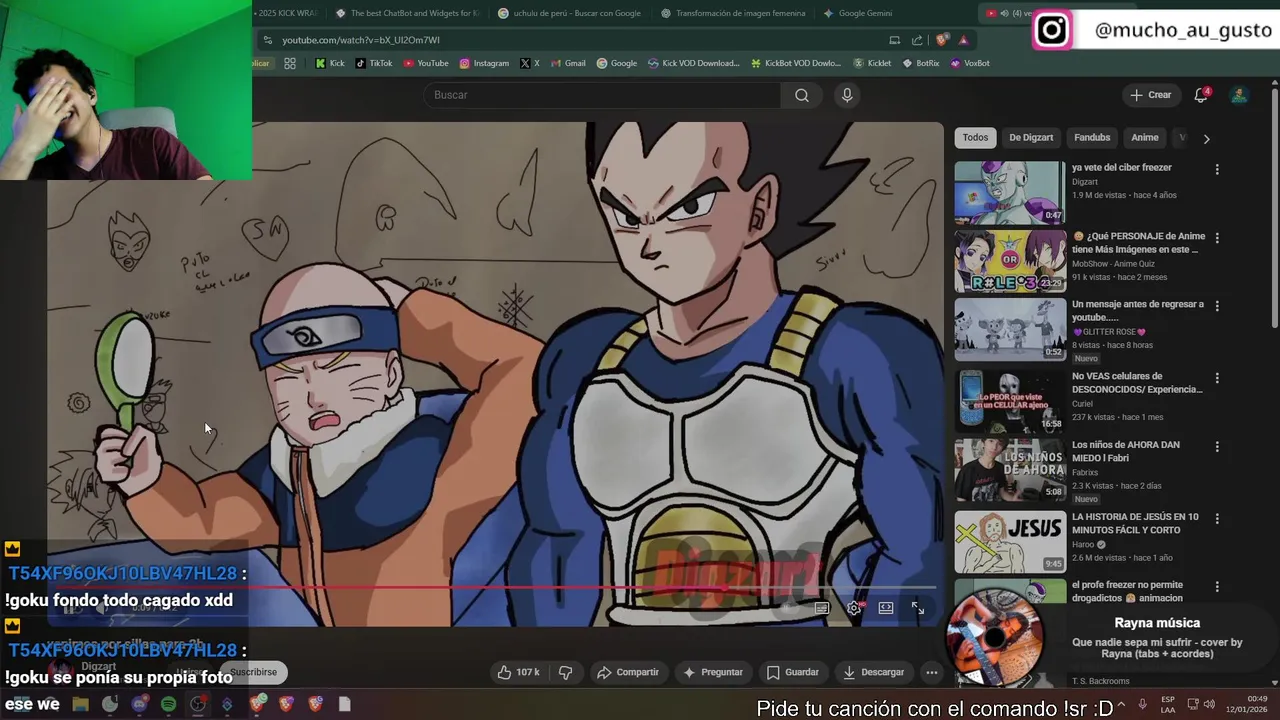Like the video with 107 k button
Image resolution: width=1280 pixels, height=720 pixels.
pyautogui.click(x=519, y=672)
